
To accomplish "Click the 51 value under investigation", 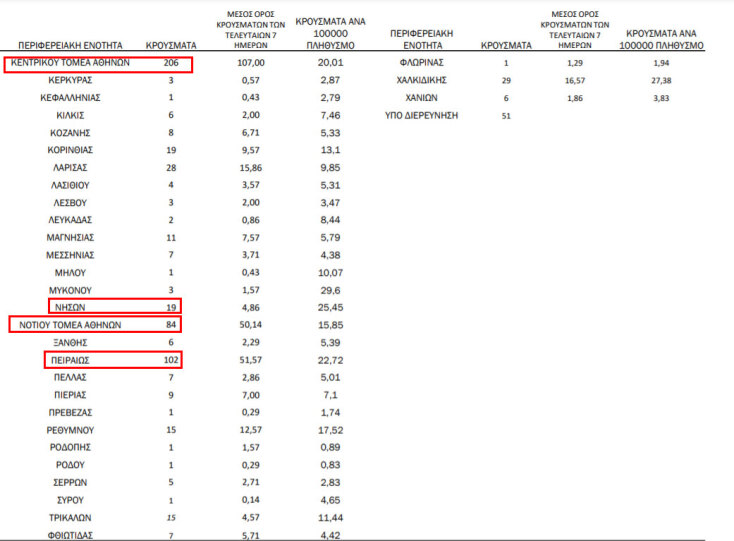I will pos(504,116).
